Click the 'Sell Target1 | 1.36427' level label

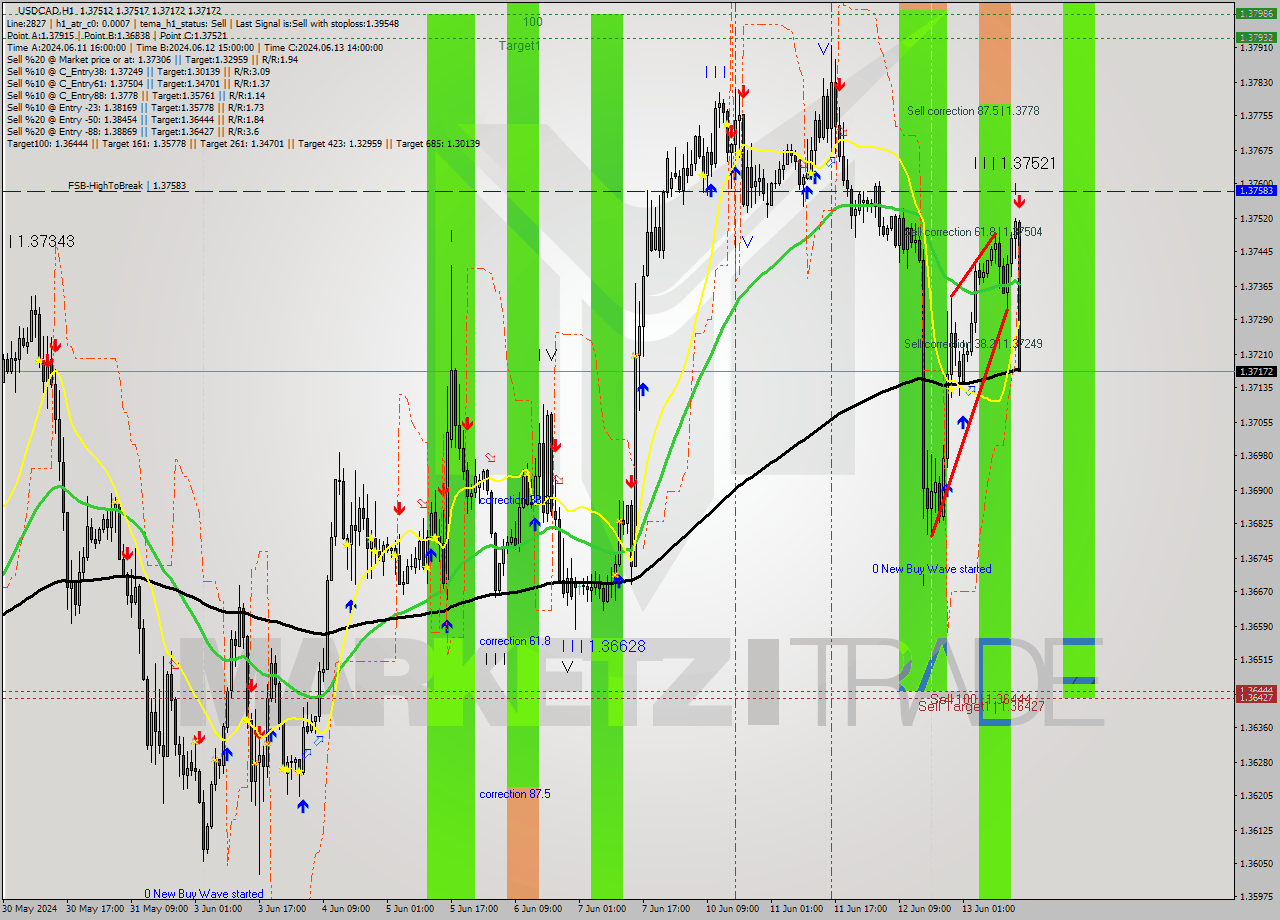981,706
